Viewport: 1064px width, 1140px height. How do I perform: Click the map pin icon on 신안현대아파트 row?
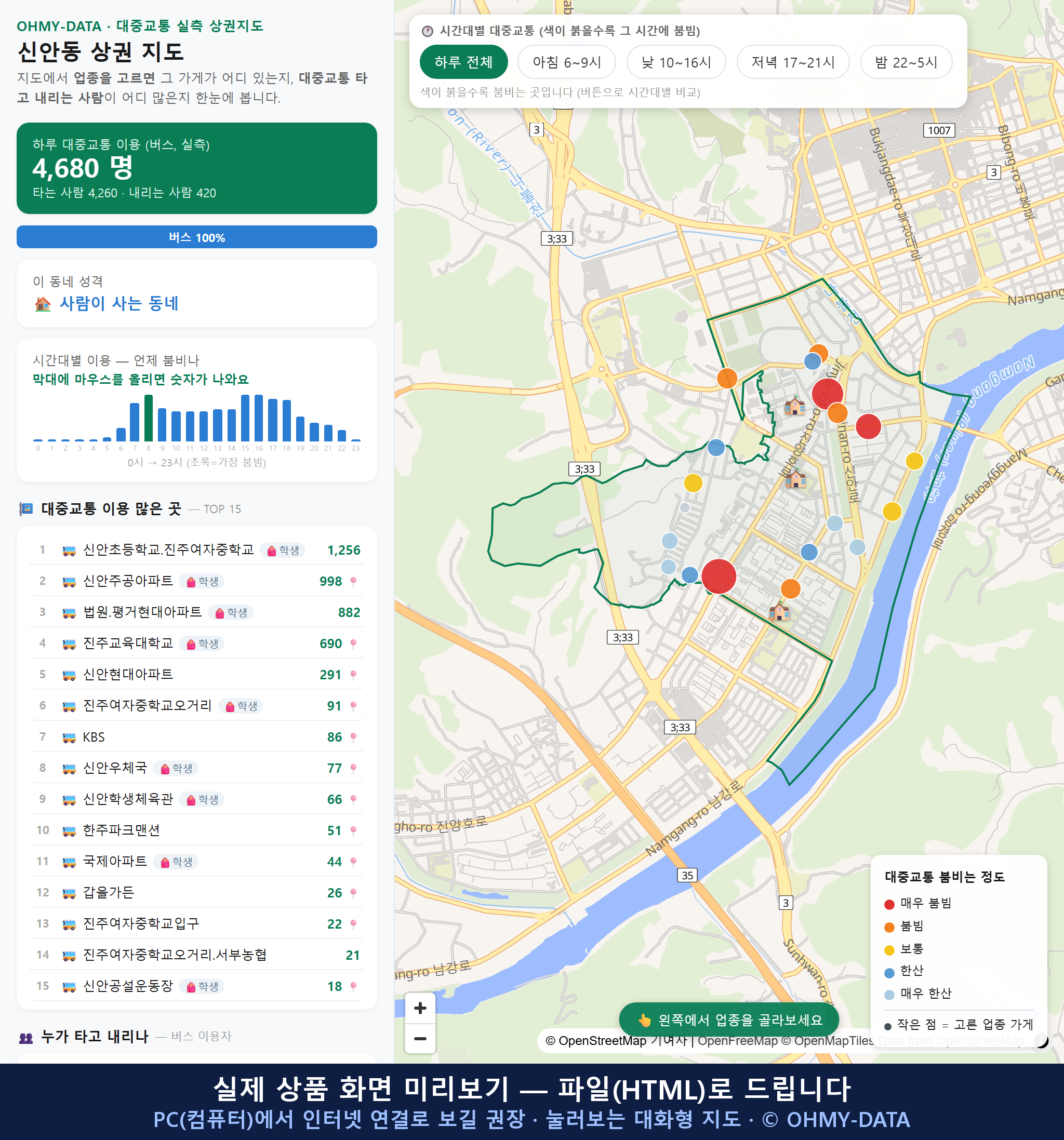(353, 675)
